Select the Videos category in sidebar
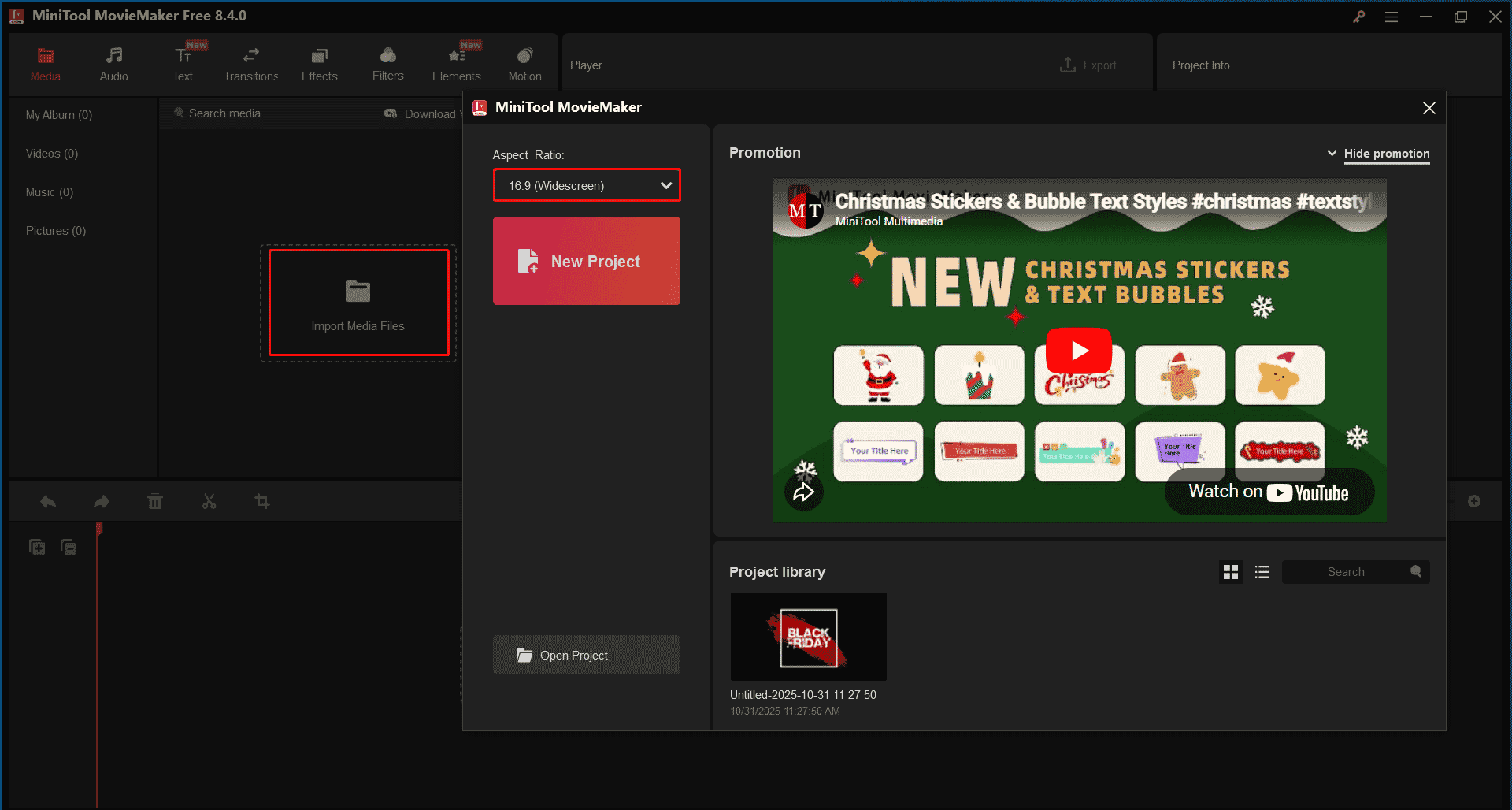1512x810 pixels. pyautogui.click(x=50, y=153)
